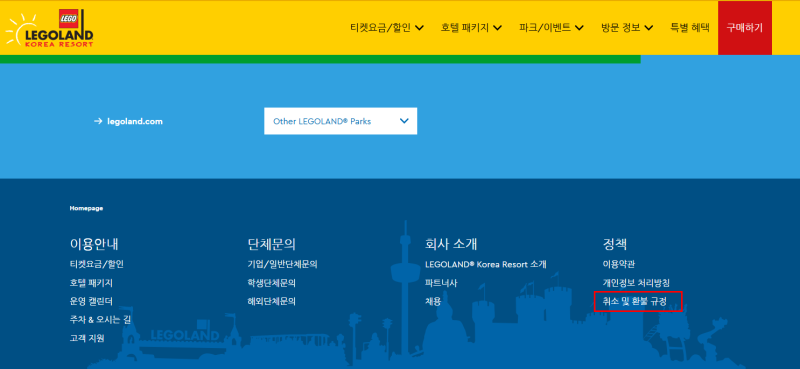Open the Other LEGOLAND® Parks dropdown
This screenshot has height=369, width=800.
click(x=340, y=121)
